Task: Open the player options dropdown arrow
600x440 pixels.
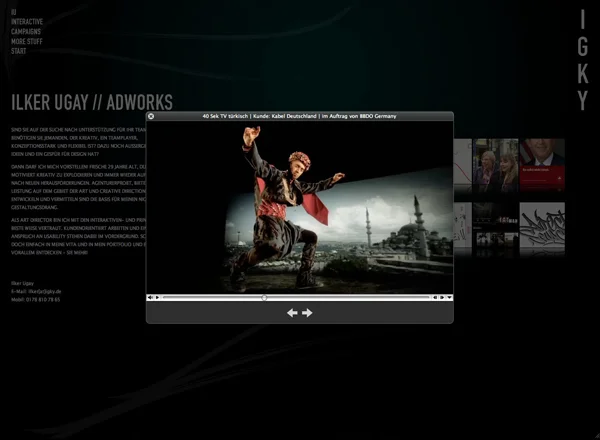Action: tap(449, 297)
